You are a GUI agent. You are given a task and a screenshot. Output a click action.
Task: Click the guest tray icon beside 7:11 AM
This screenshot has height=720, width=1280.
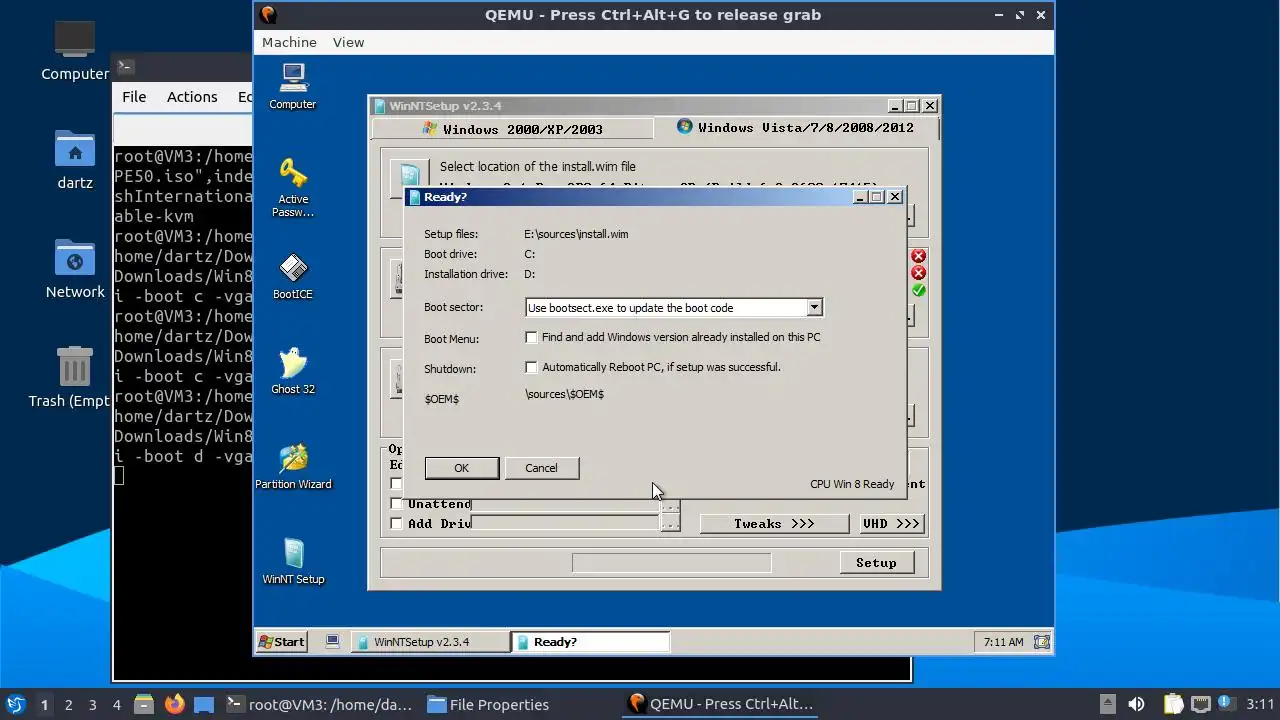coord(1041,642)
